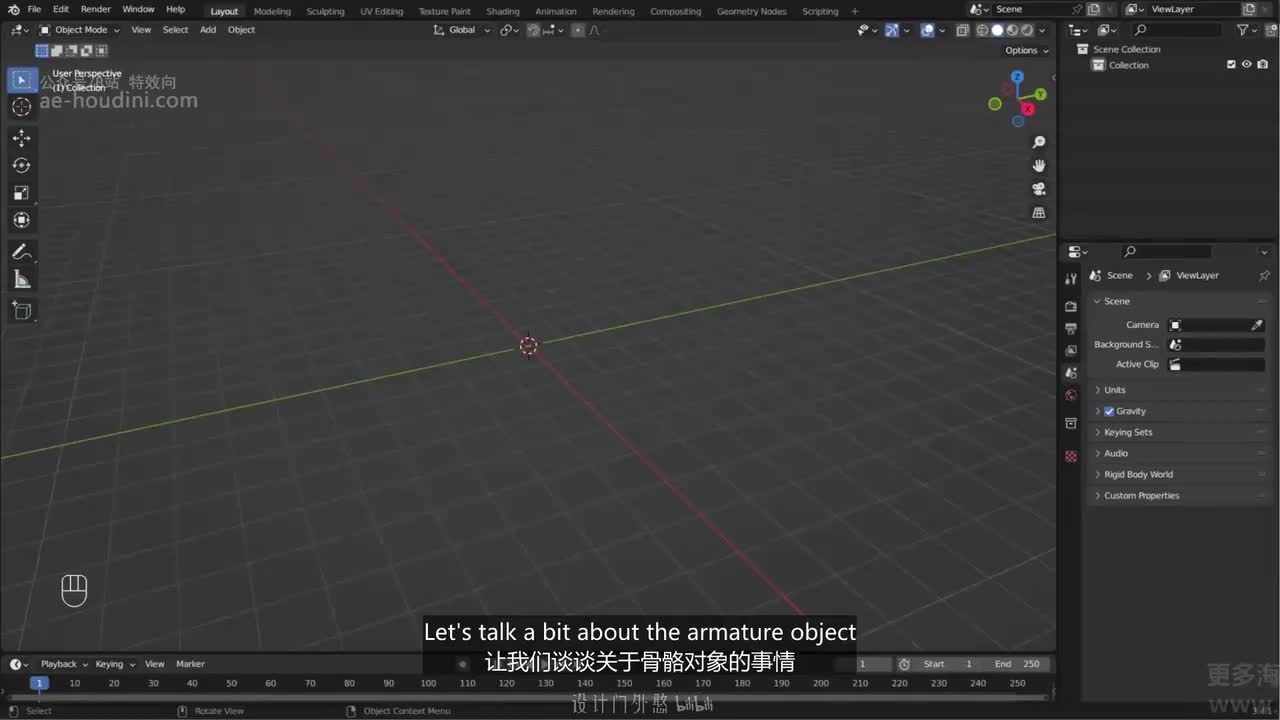Select the Select Box tool

click(21, 80)
